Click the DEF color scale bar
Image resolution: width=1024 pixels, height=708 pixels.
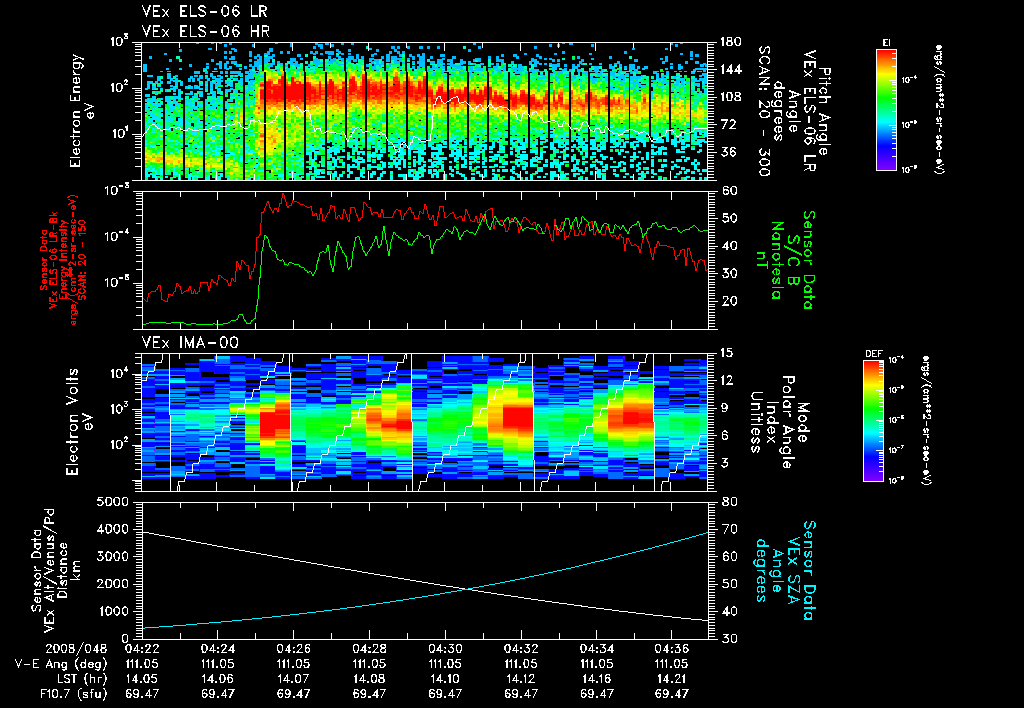point(873,421)
